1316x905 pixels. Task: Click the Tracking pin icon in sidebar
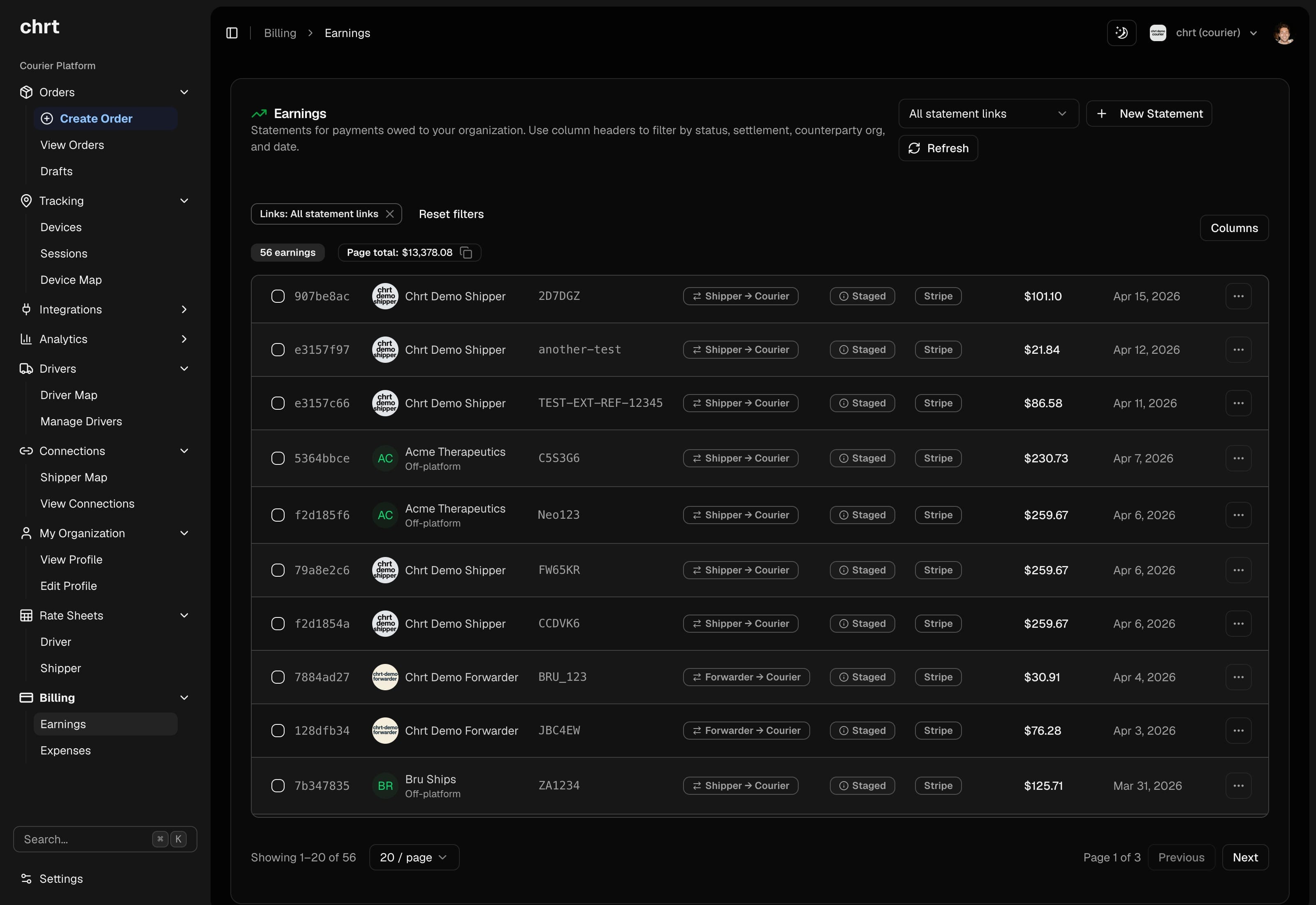(x=26, y=201)
